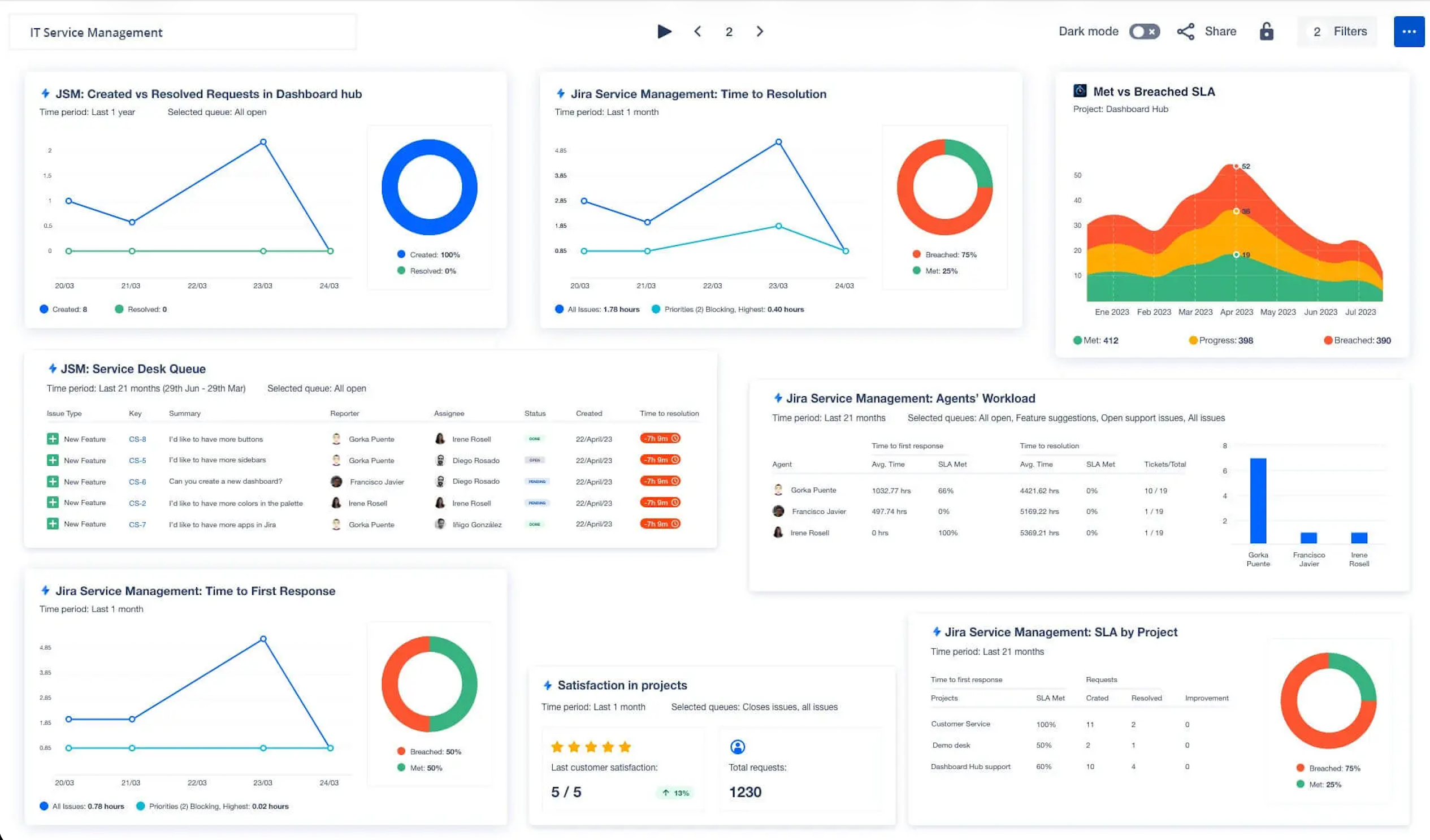Image resolution: width=1430 pixels, height=840 pixels.
Task: Go to the next page with right chevron
Action: (x=760, y=31)
